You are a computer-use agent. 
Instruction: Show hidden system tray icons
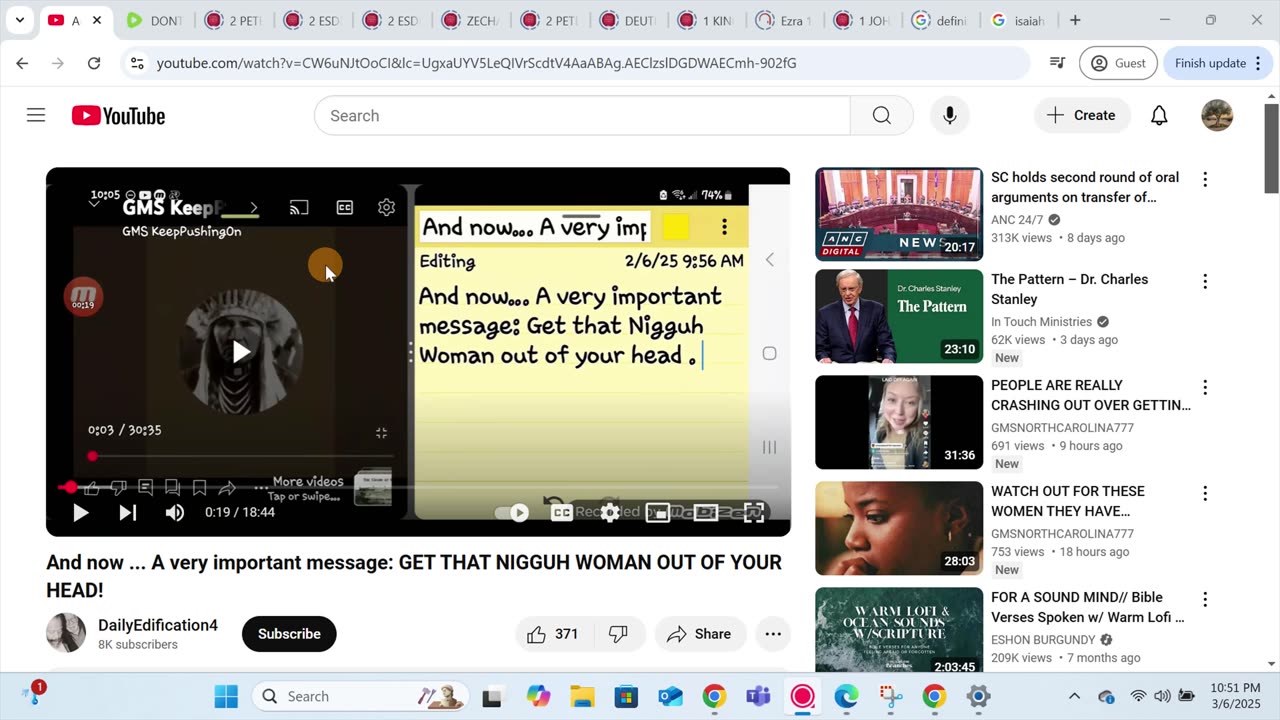coord(1074,696)
